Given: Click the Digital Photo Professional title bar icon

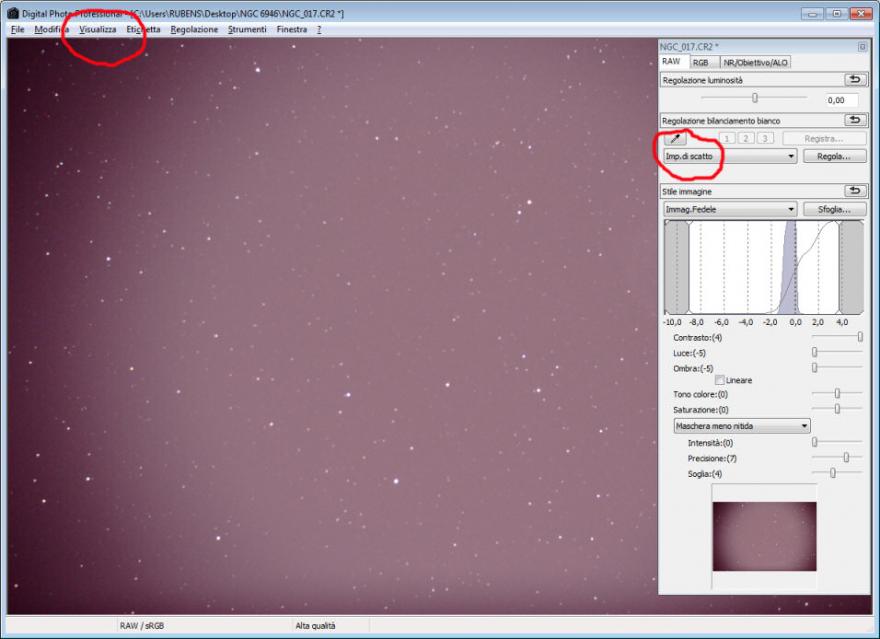Looking at the screenshot, I should point(13,13).
